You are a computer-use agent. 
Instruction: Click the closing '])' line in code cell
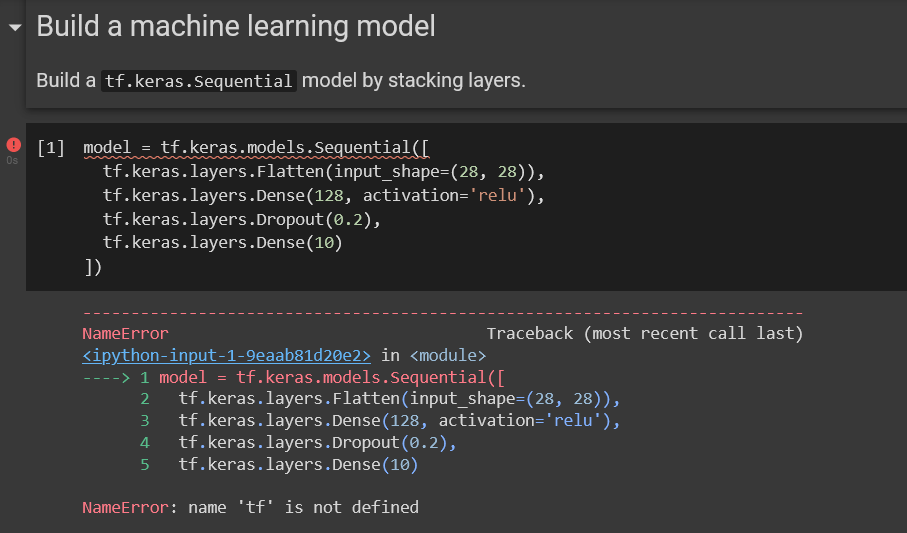(x=93, y=267)
